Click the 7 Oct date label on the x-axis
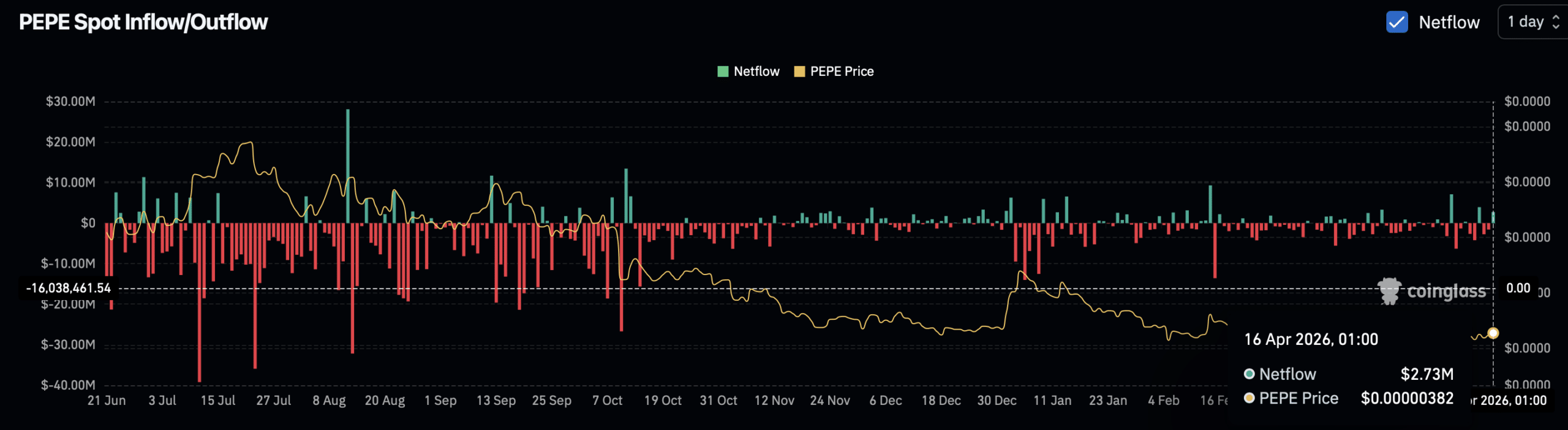Viewport: 1568px width, 430px height. pyautogui.click(x=607, y=401)
